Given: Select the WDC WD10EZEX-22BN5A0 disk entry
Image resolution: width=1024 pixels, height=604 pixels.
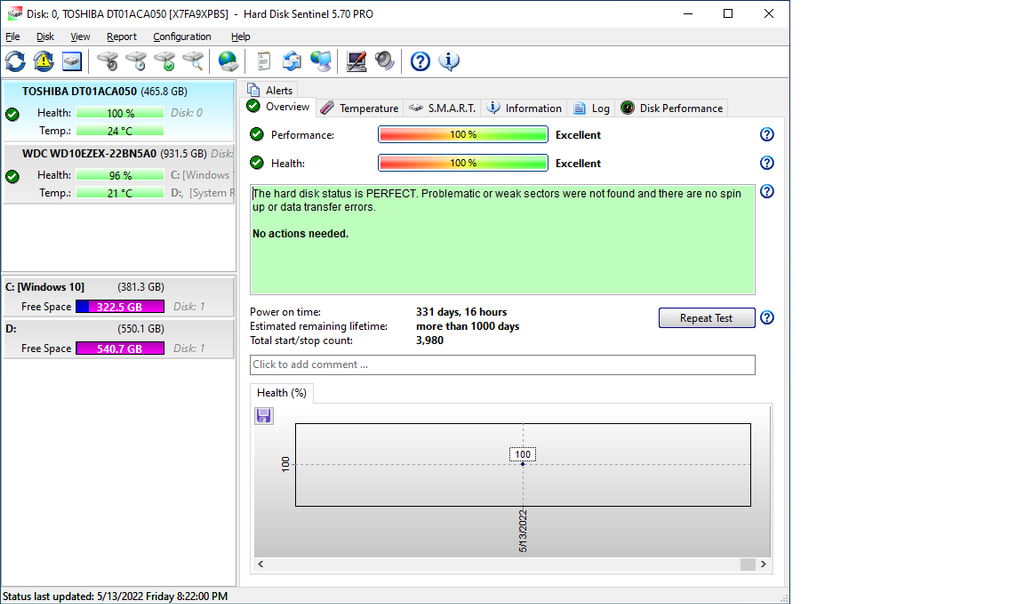Looking at the screenshot, I should point(118,174).
